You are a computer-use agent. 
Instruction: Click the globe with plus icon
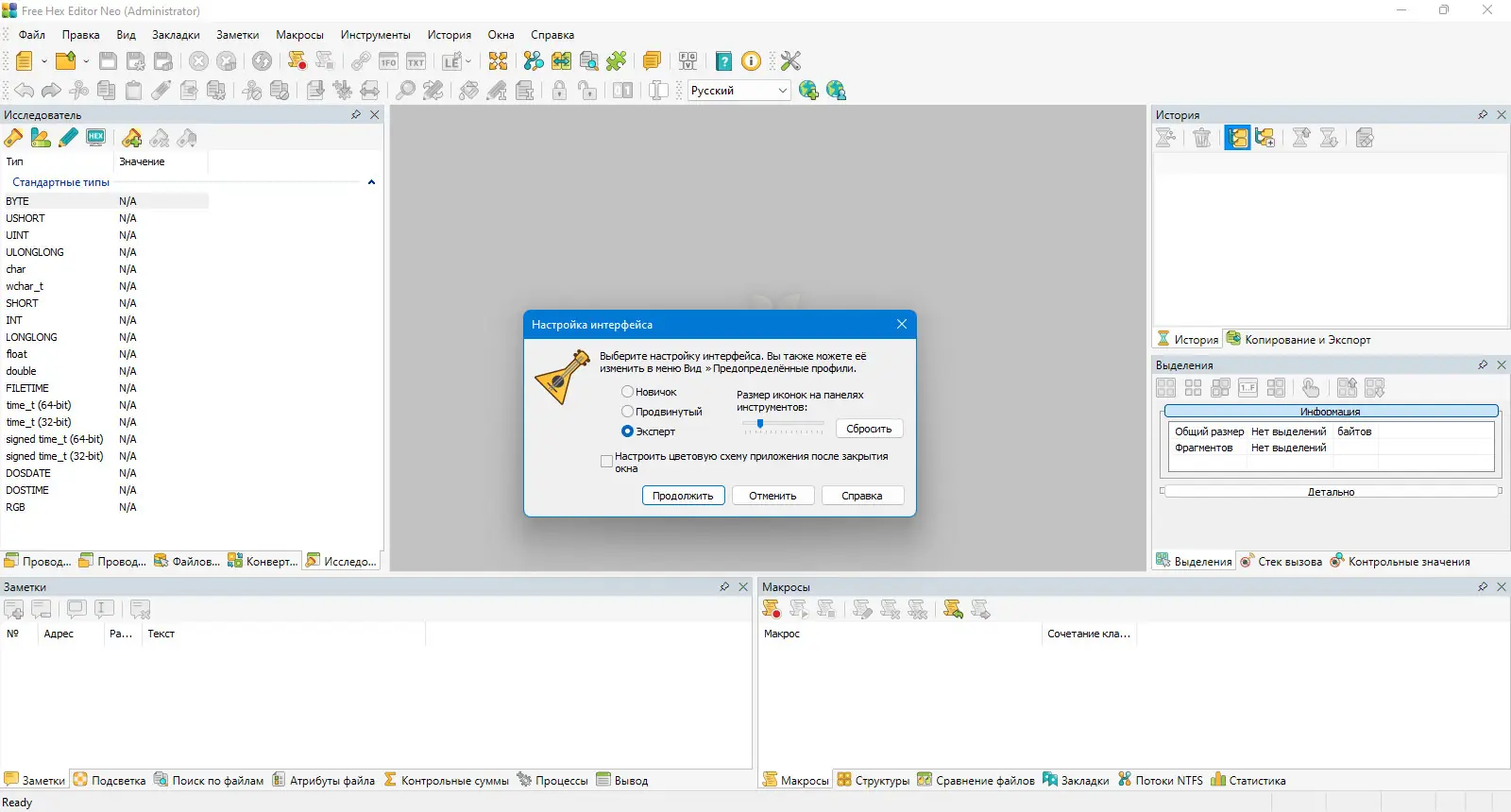[808, 90]
